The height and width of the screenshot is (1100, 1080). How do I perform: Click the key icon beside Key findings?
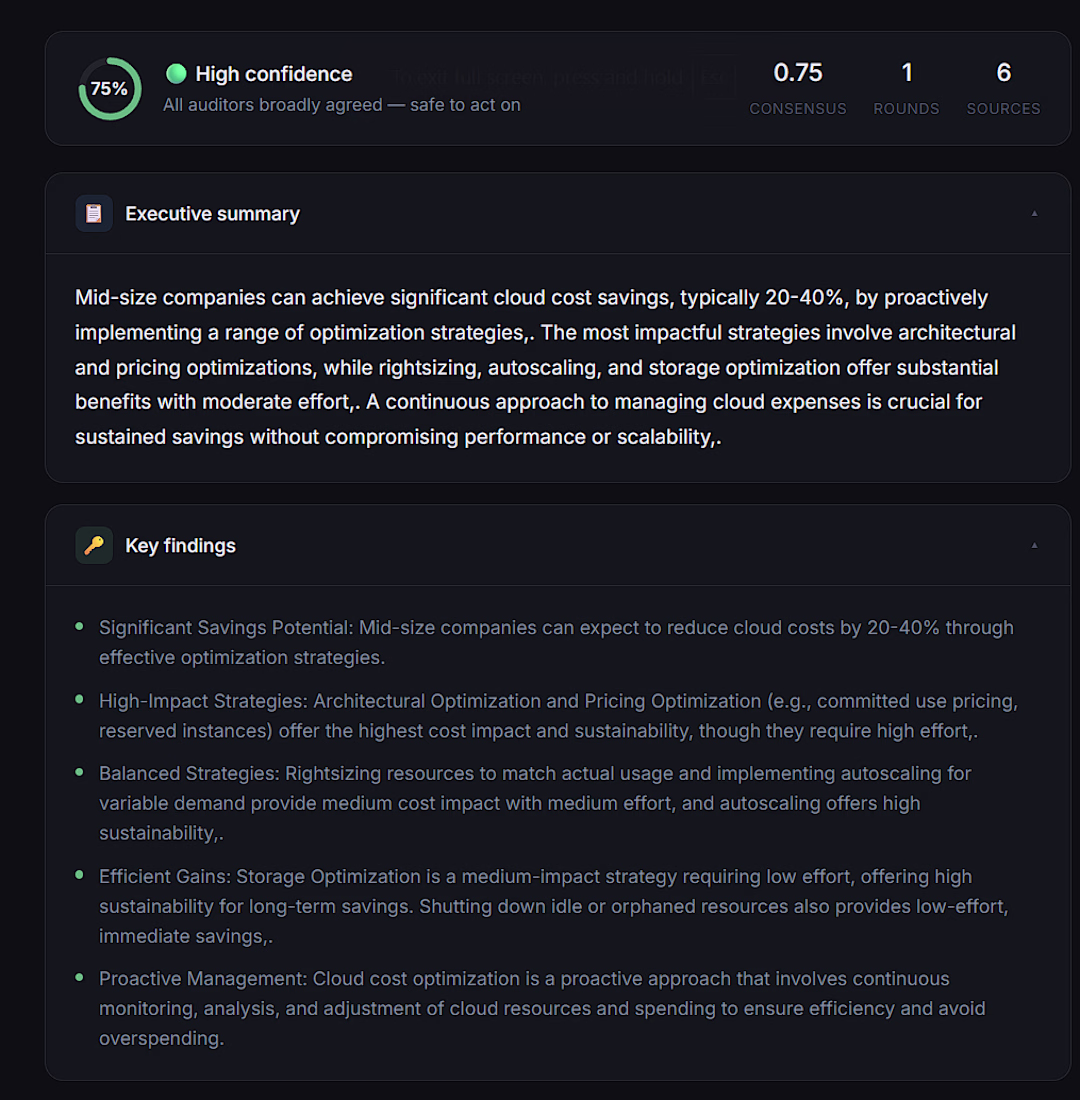(94, 545)
